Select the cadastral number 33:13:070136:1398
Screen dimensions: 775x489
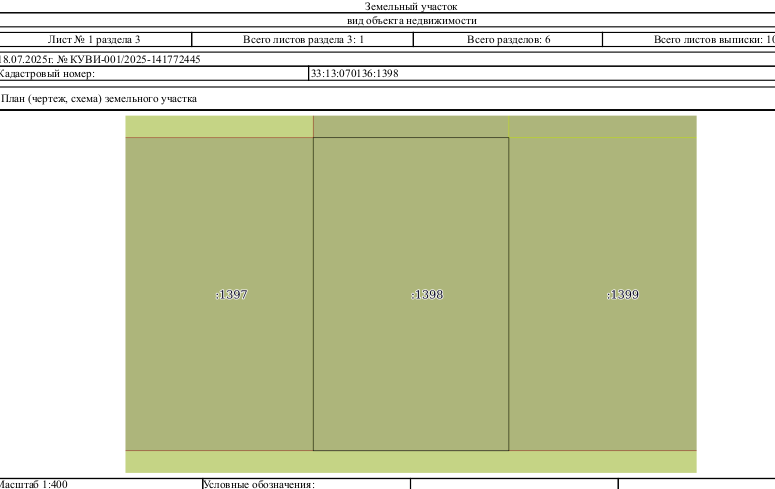354,74
